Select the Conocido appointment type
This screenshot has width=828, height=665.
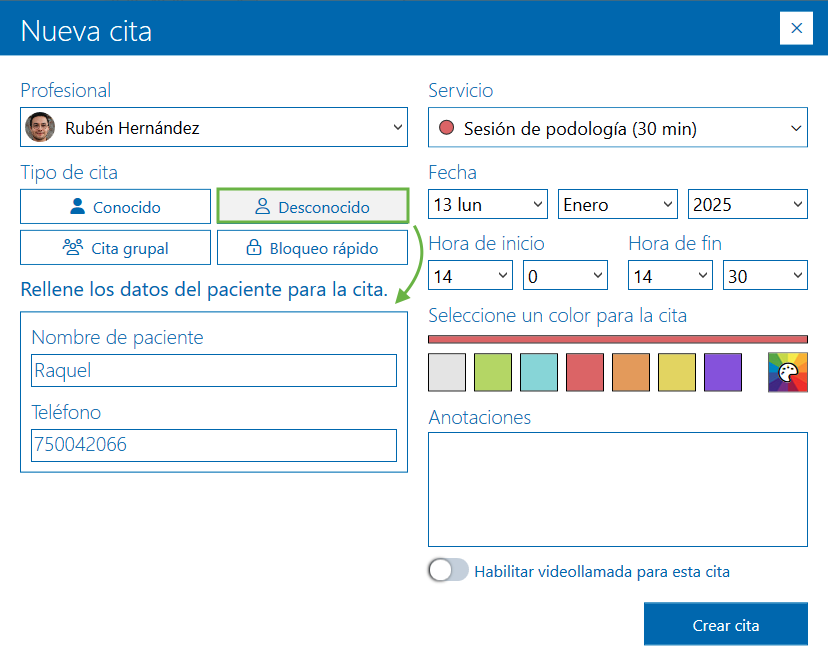click(115, 206)
